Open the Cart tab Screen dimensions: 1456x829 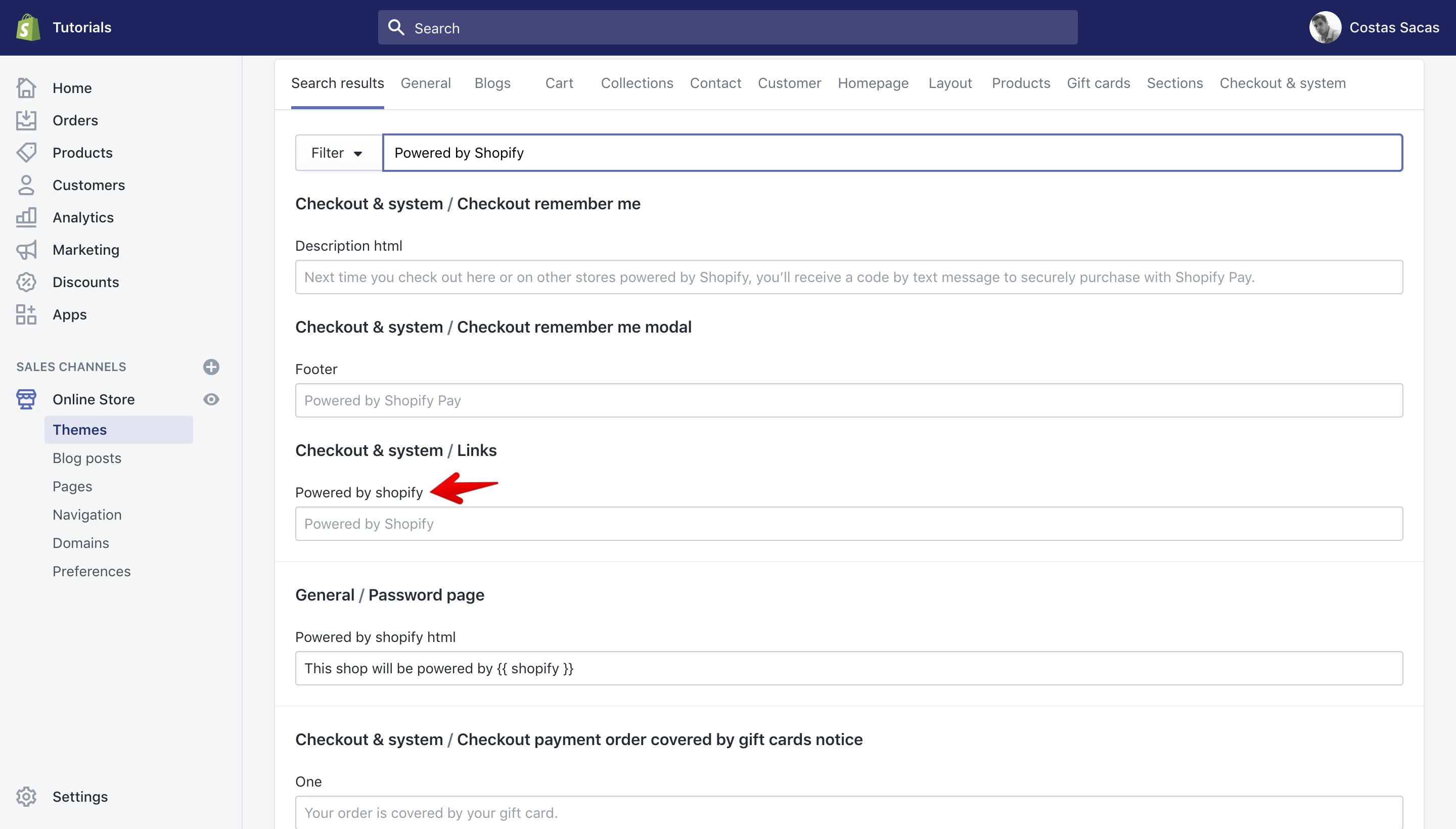559,83
